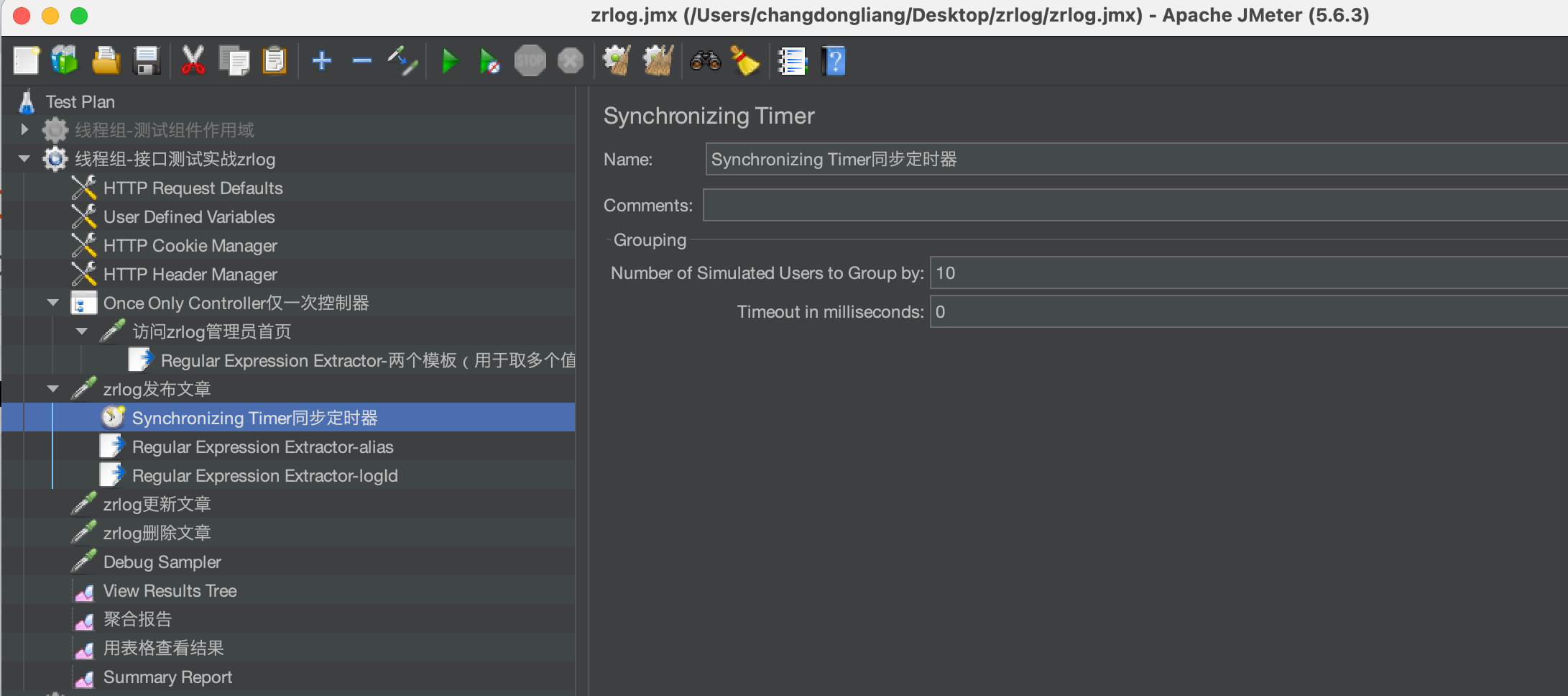This screenshot has width=1568, height=696.
Task: Select Regular Expression Extractor-两个模板 item
Action: [368, 360]
